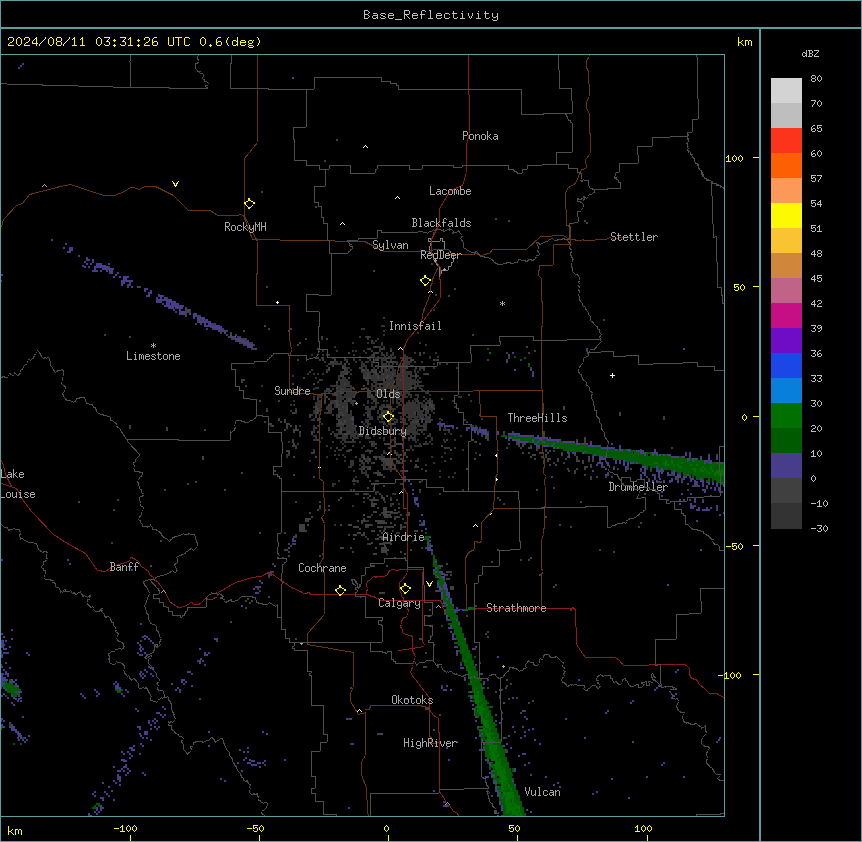Click the -100 tick label on bottom axis
862x842 pixels.
click(125, 828)
